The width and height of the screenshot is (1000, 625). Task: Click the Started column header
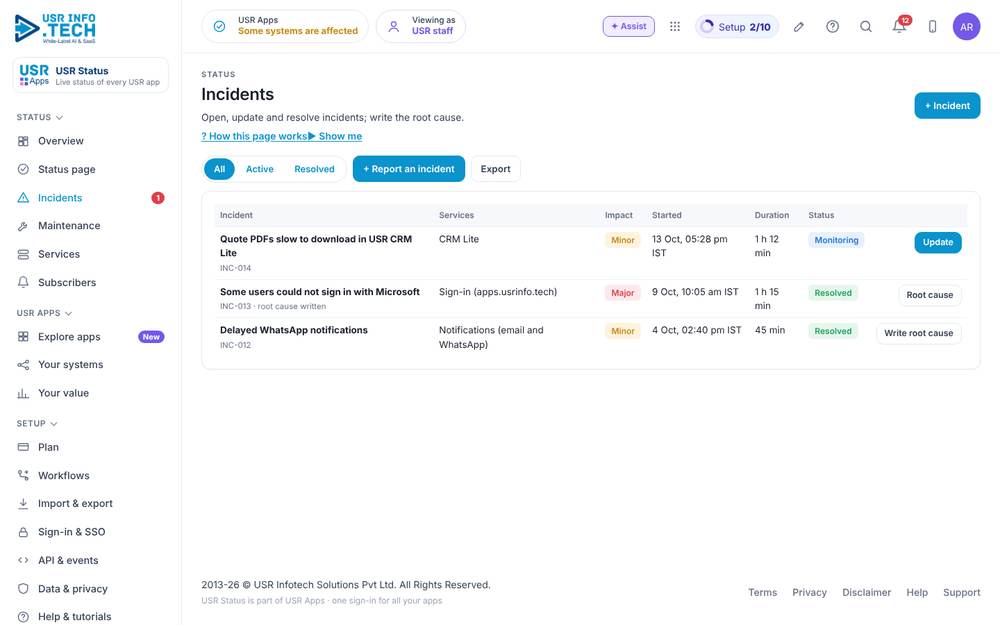(x=666, y=216)
